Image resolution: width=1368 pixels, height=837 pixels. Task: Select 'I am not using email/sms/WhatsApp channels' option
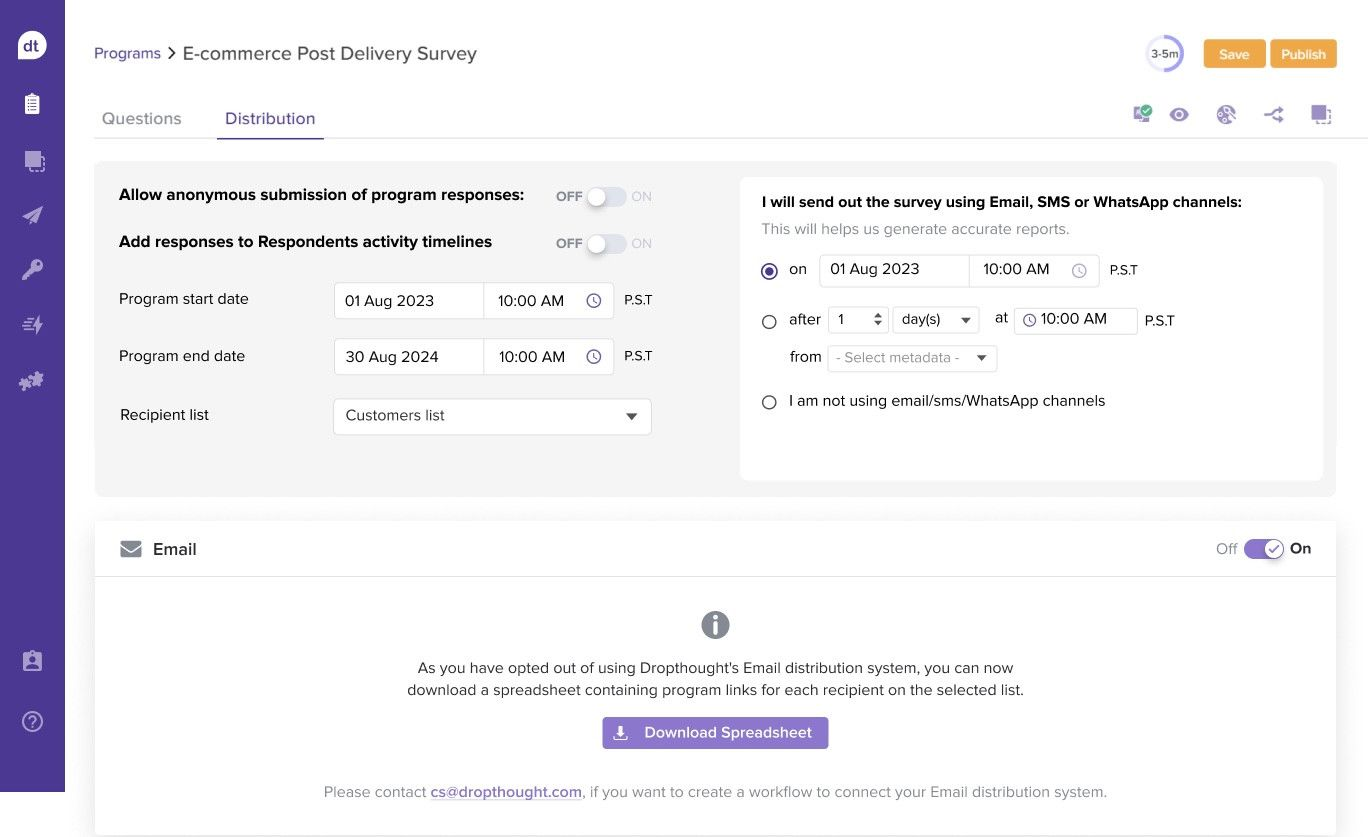pos(769,402)
